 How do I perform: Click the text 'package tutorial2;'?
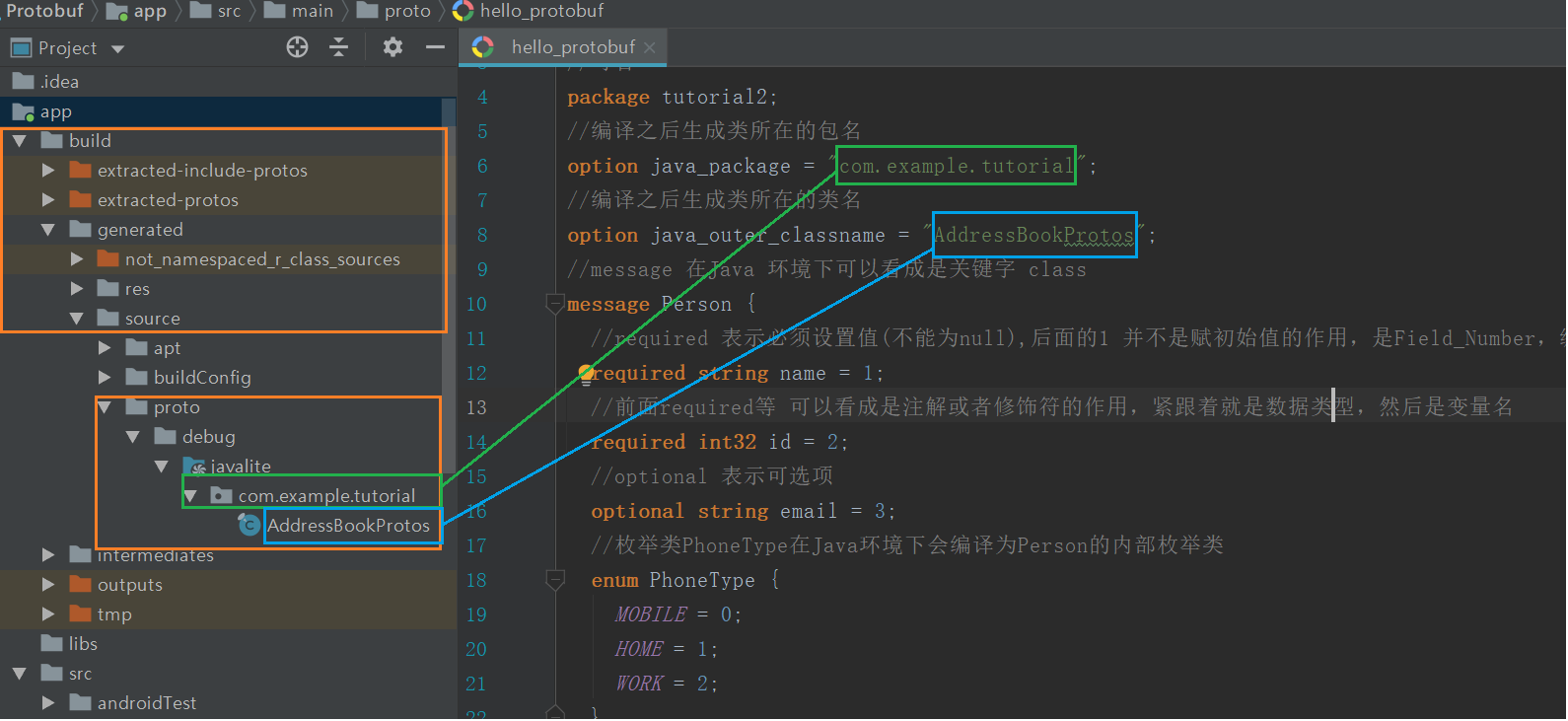click(673, 97)
